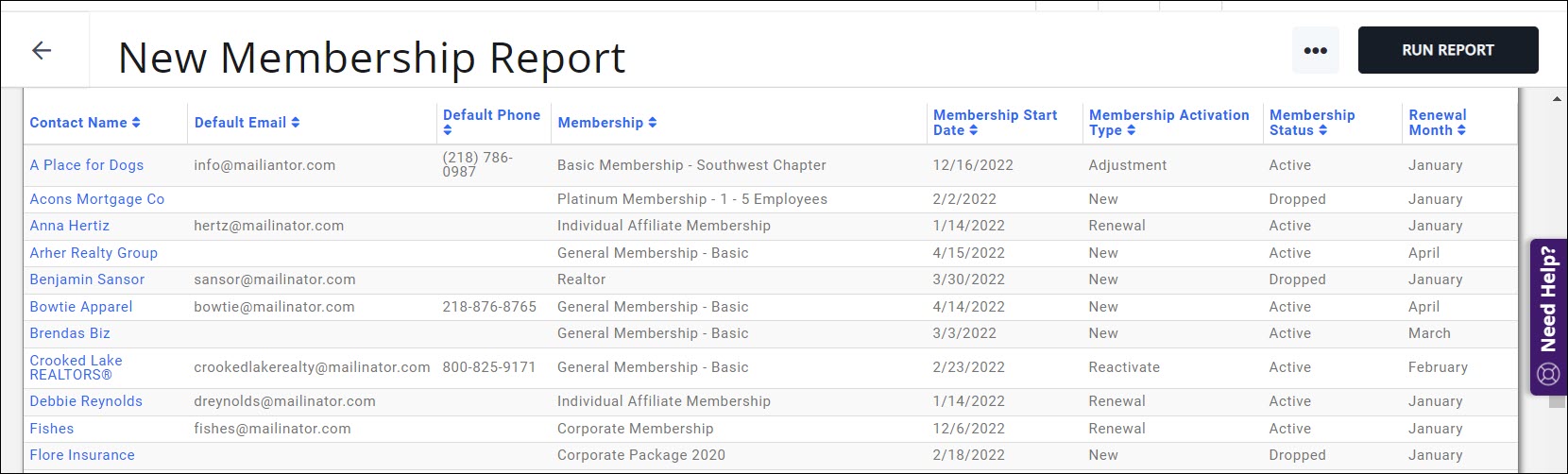The height and width of the screenshot is (474, 1568).
Task: Open Bowtie Apparel contact link
Action: point(81,307)
